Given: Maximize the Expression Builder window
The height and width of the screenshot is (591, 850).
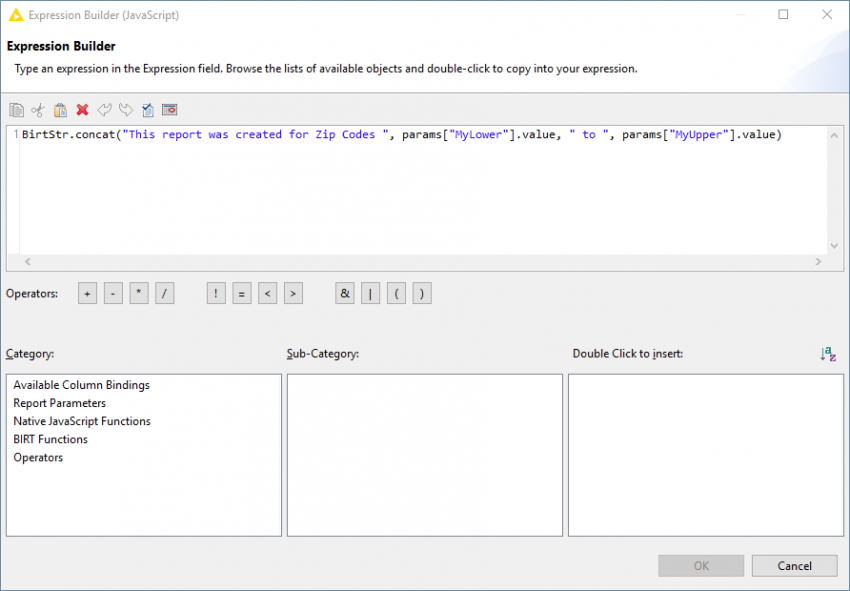Looking at the screenshot, I should coord(783,15).
